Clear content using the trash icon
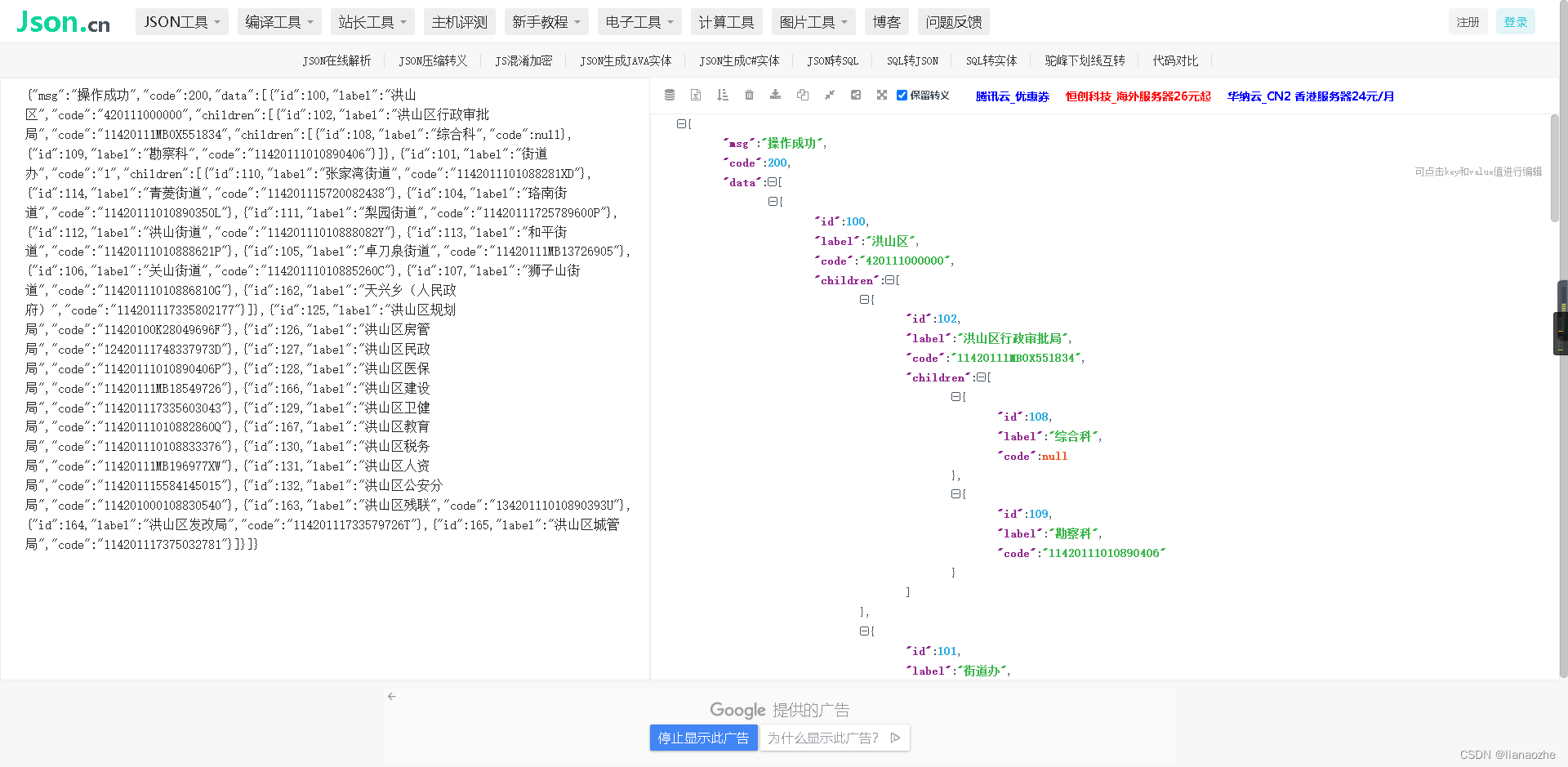 click(749, 95)
